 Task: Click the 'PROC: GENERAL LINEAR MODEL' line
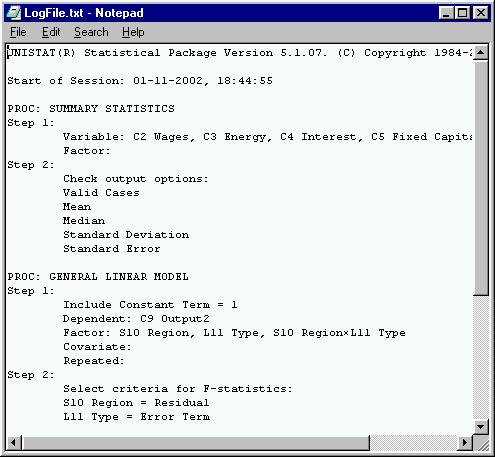pyautogui.click(x=98, y=277)
